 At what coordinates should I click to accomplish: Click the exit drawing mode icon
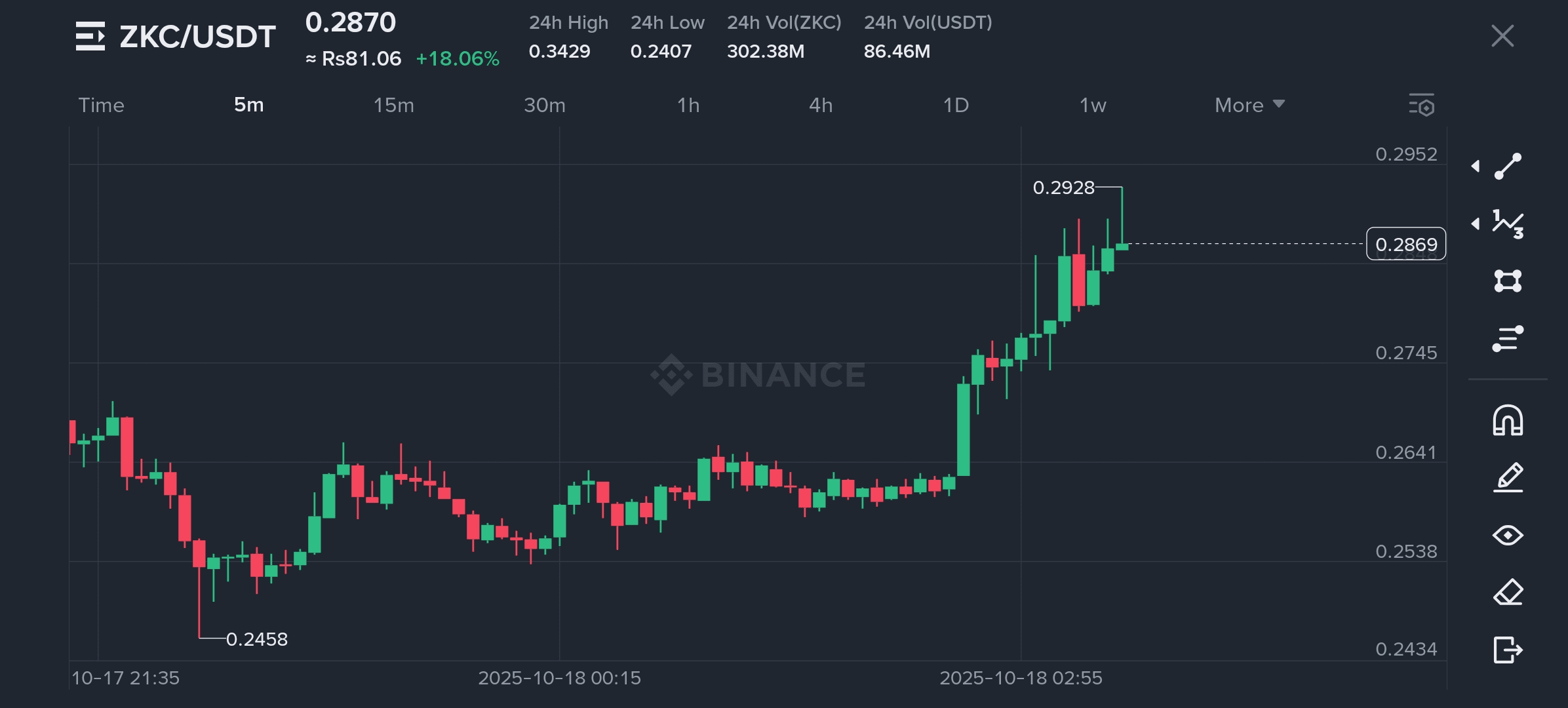1508,650
